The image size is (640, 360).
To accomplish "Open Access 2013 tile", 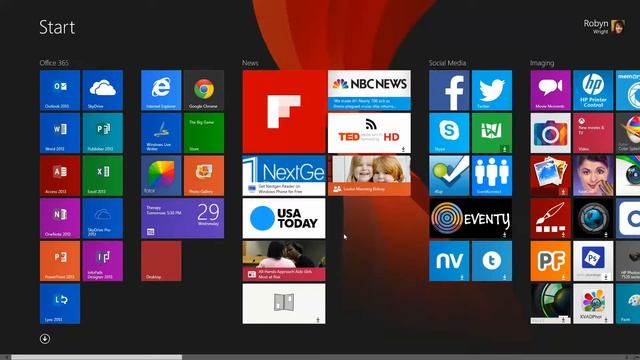I will pyautogui.click(x=60, y=176).
